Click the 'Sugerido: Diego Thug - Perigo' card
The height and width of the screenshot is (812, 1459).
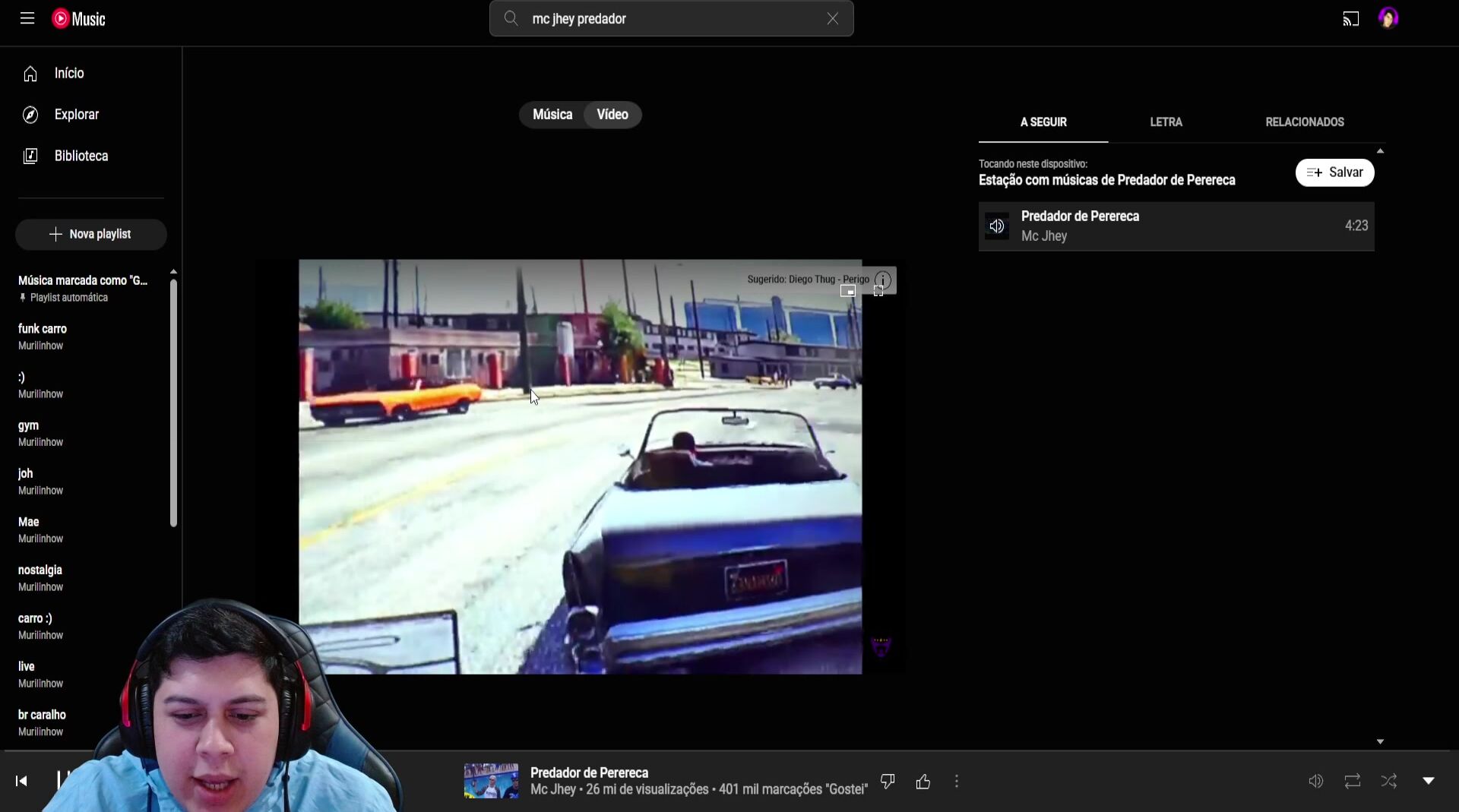tap(808, 280)
